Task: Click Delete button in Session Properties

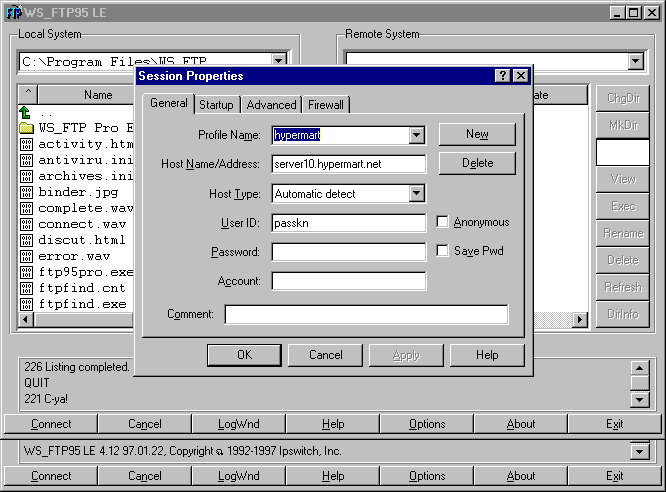Action: (477, 163)
